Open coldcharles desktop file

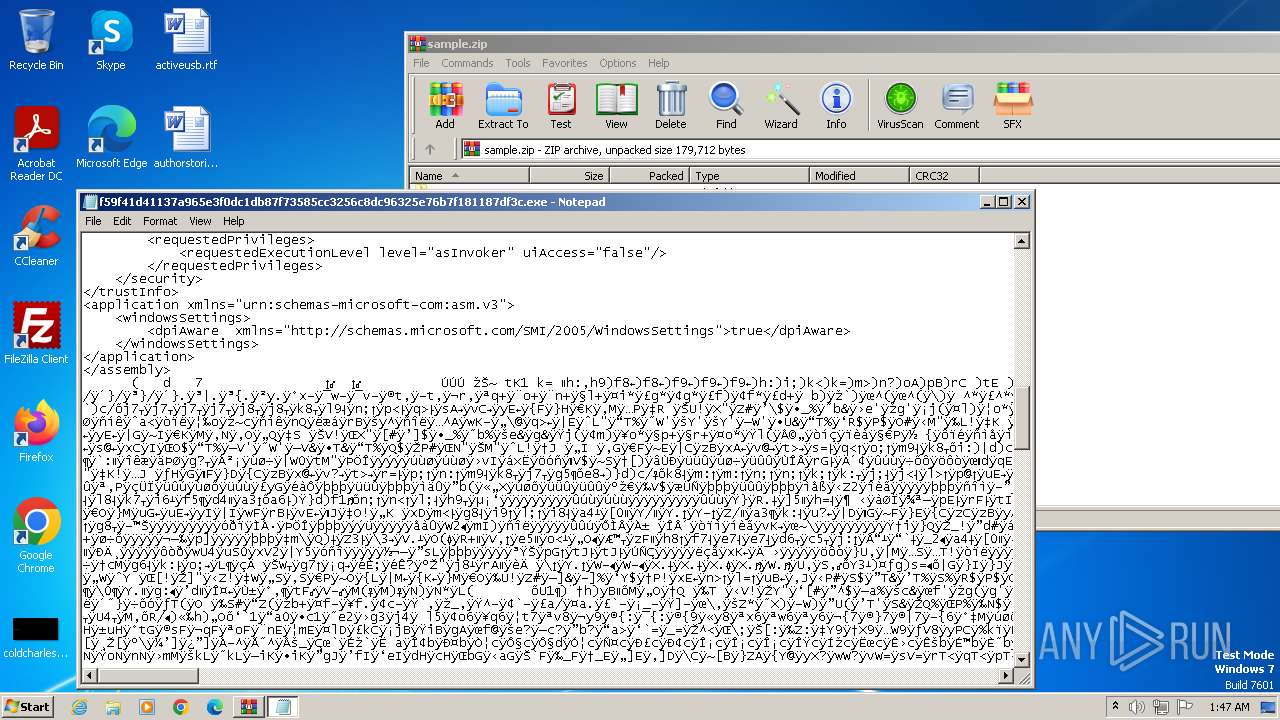[x=36, y=638]
